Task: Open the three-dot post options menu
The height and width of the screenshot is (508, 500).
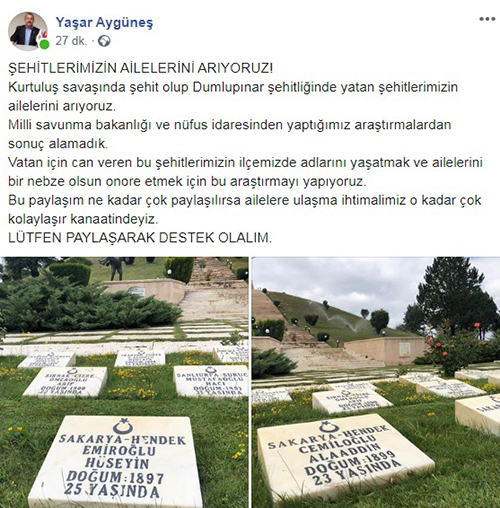Action: tap(487, 19)
